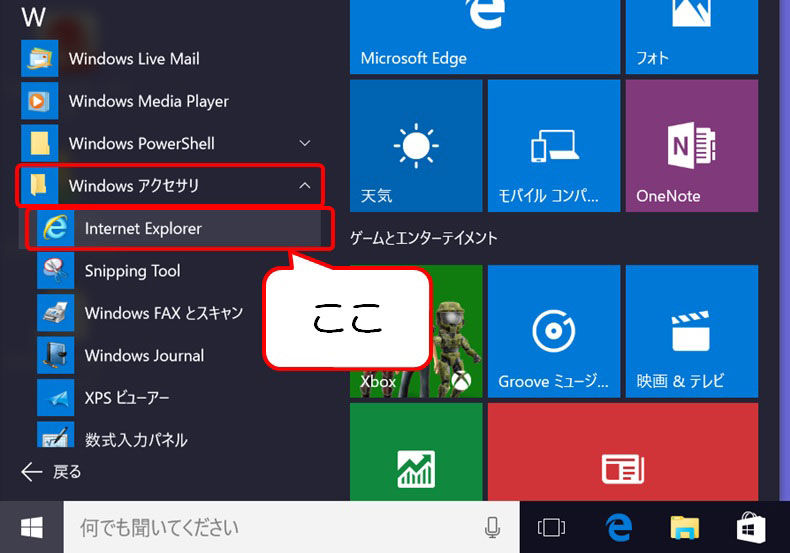The height and width of the screenshot is (553, 790).
Task: Click the 数式入力パネル label
Action: [x=136, y=440]
